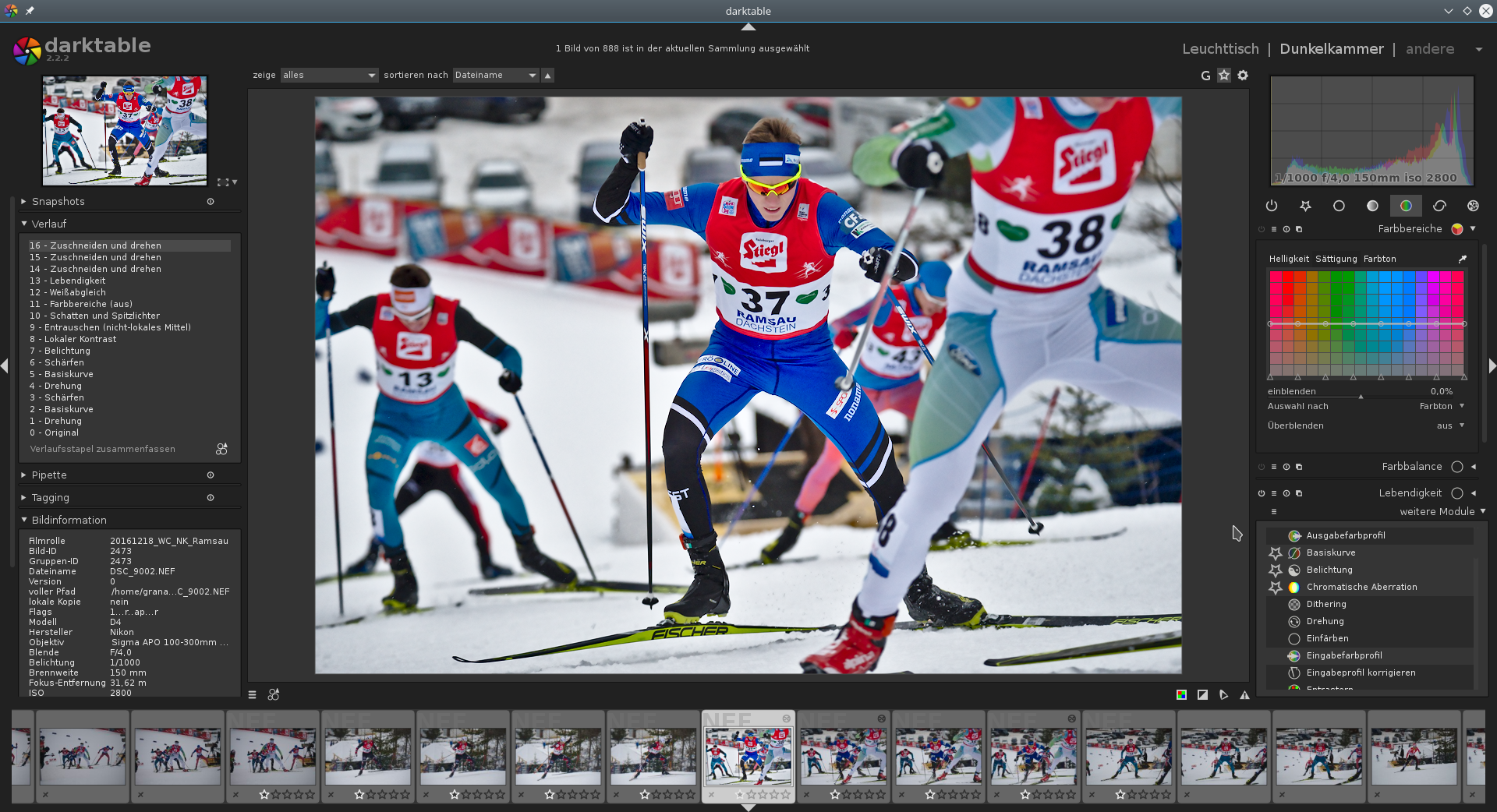Screen dimensions: 1497x812
Task: Toggle the gamut check warning icon
Action: [1244, 695]
